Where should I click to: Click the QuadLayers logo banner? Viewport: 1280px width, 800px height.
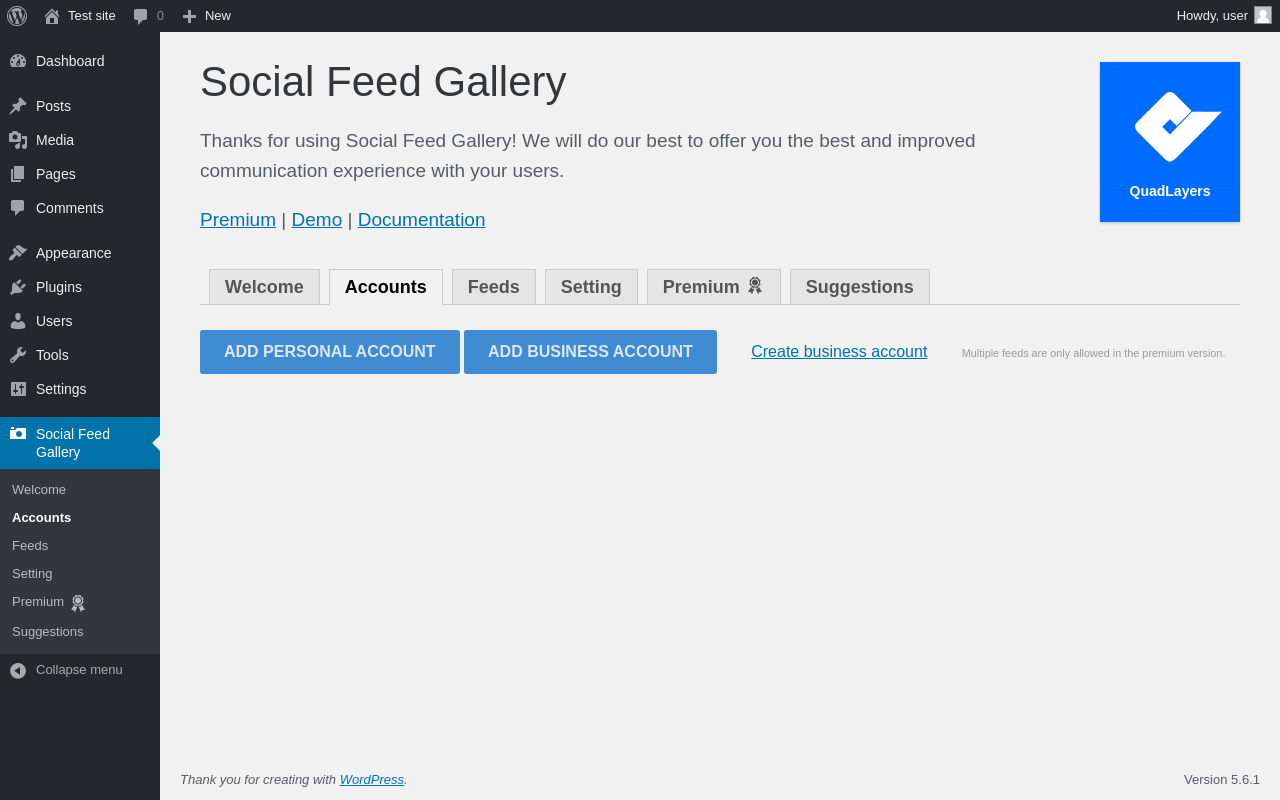click(1170, 142)
